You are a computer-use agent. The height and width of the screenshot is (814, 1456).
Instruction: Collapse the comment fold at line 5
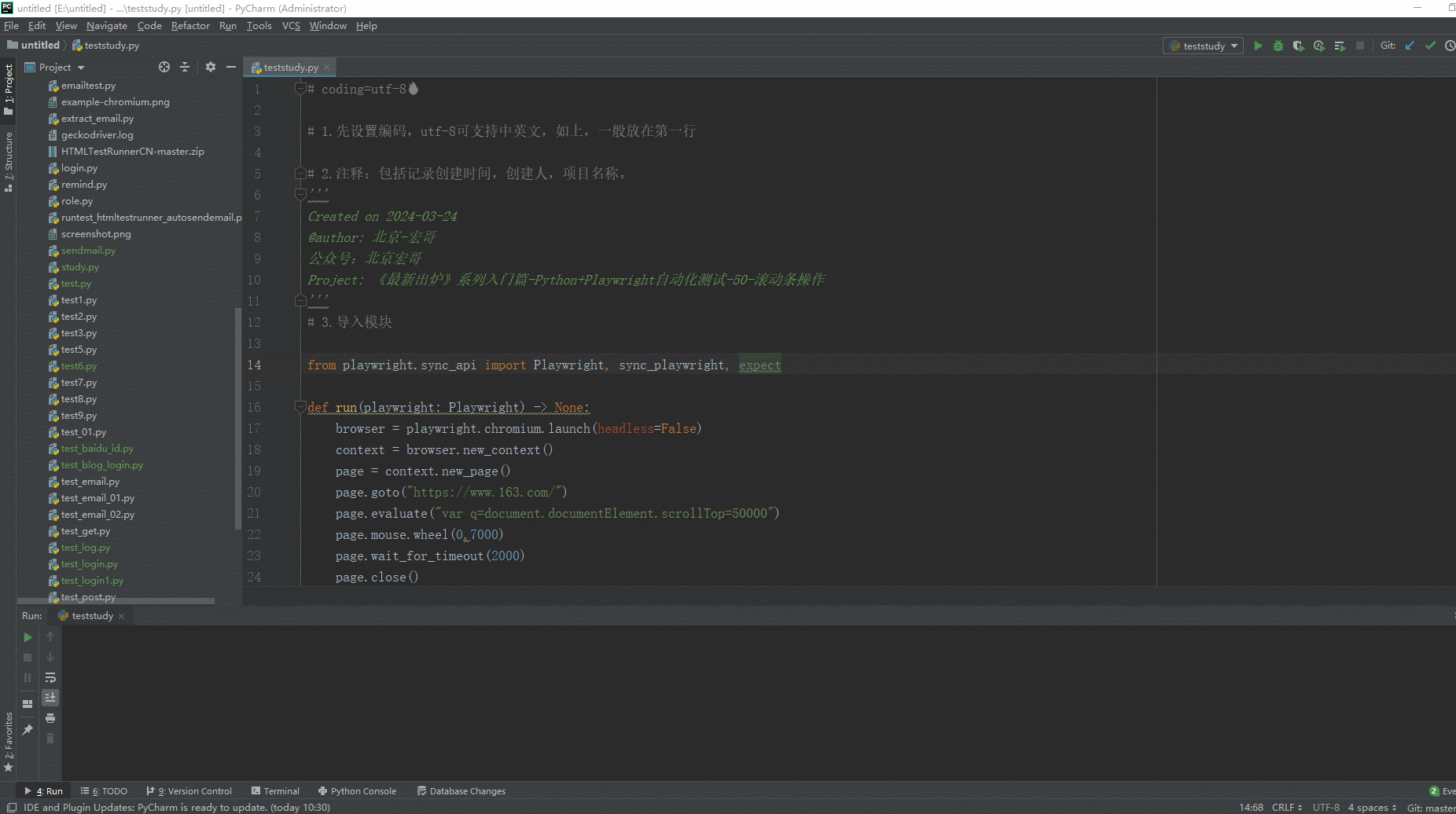[300, 172]
